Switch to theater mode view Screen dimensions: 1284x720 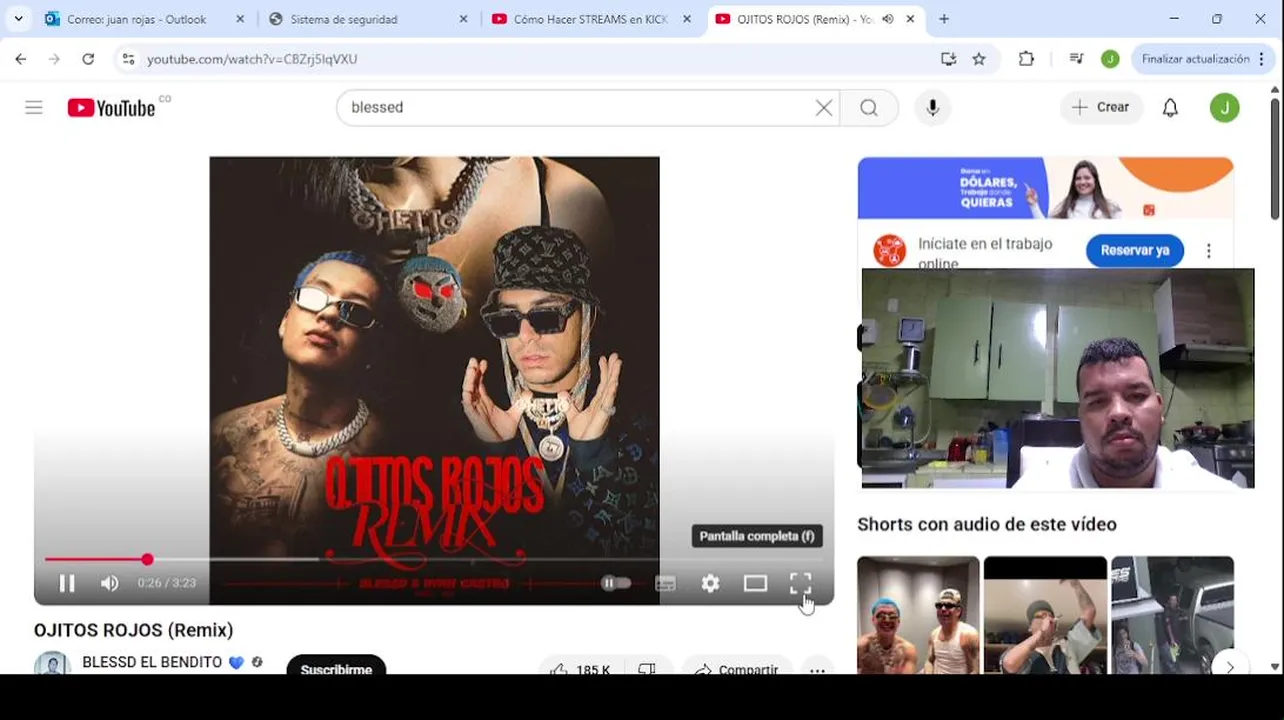pos(755,583)
